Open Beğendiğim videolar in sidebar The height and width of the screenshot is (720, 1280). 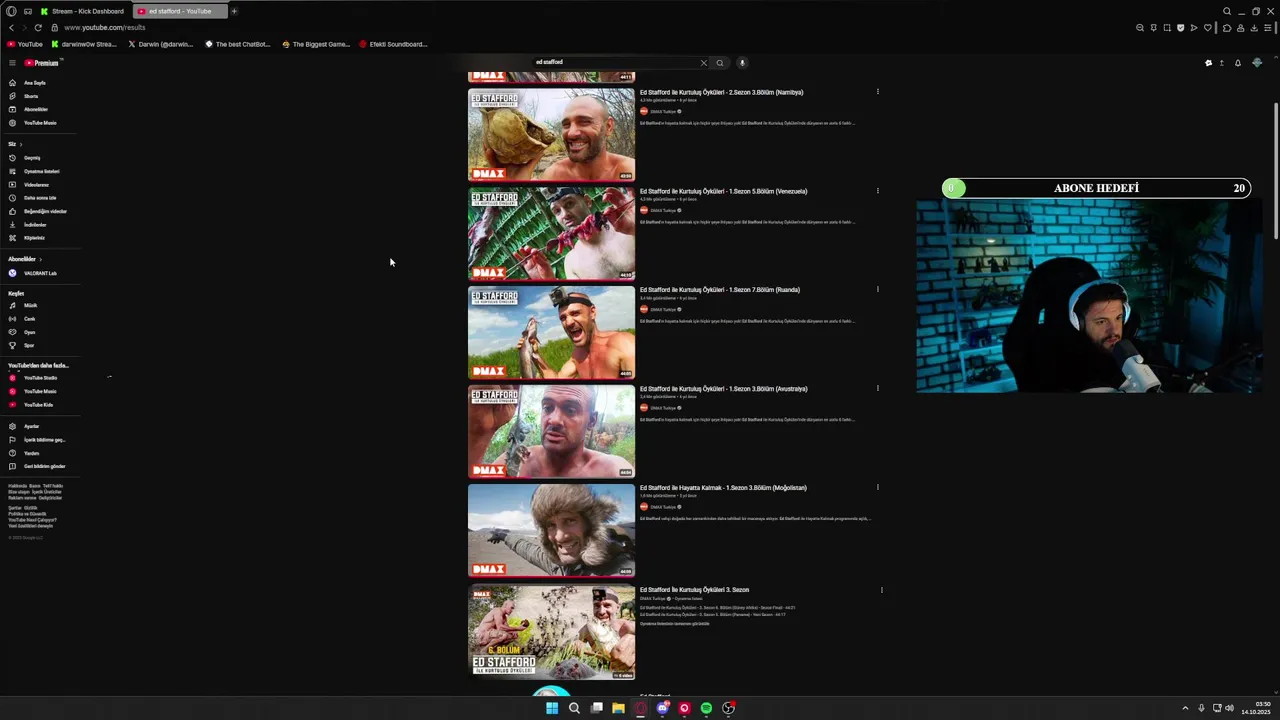point(45,211)
